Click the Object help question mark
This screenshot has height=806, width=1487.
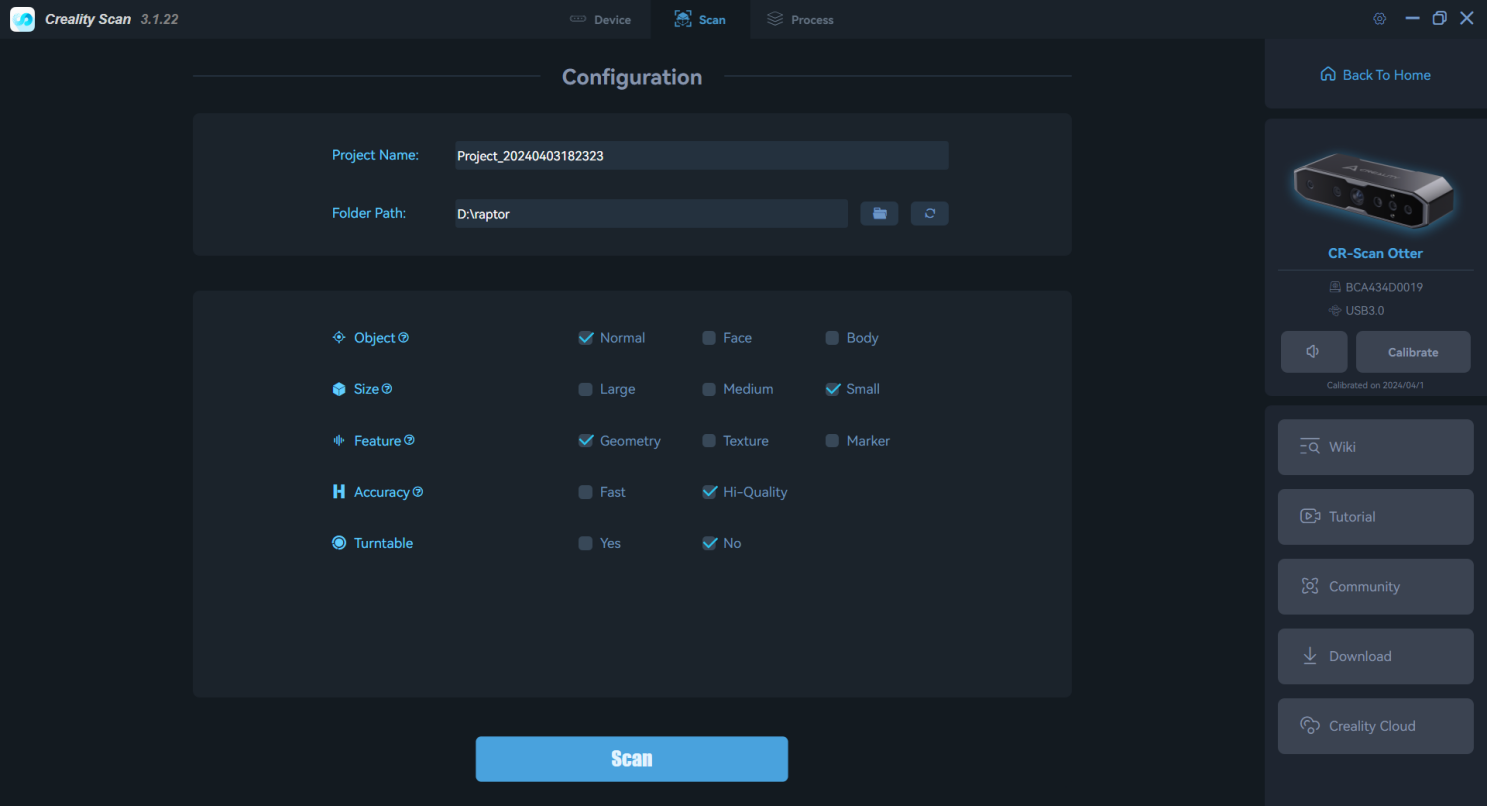[x=404, y=338]
